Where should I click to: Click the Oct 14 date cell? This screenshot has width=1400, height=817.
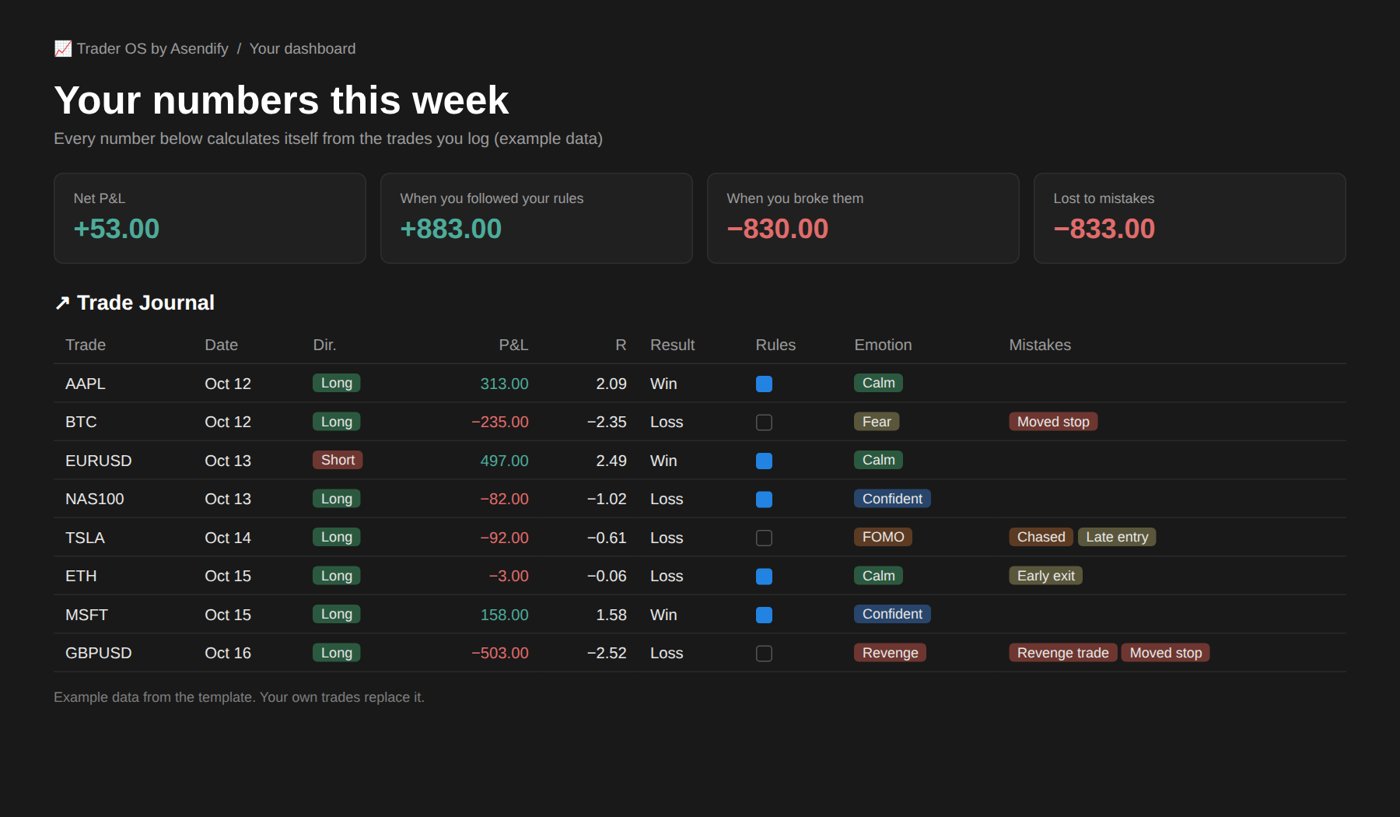228,538
